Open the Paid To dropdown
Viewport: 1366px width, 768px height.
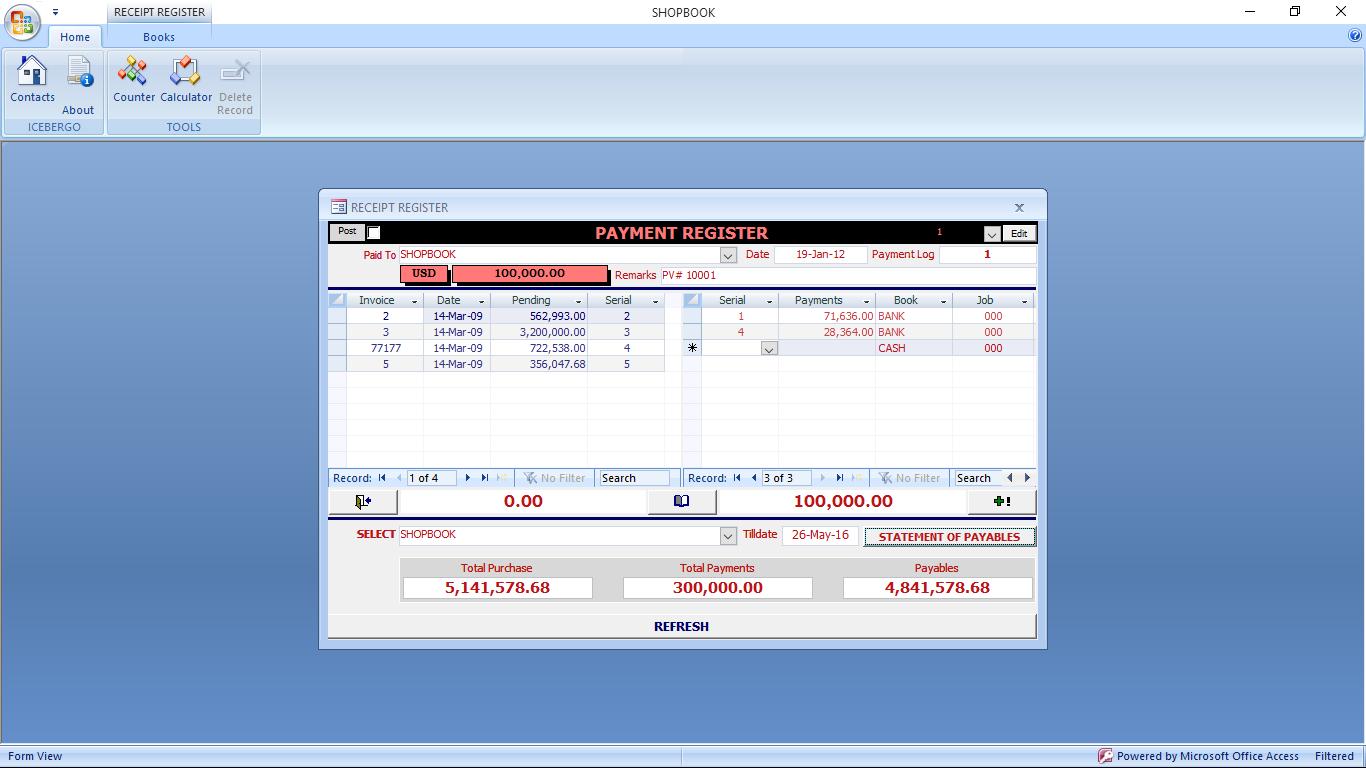point(728,255)
